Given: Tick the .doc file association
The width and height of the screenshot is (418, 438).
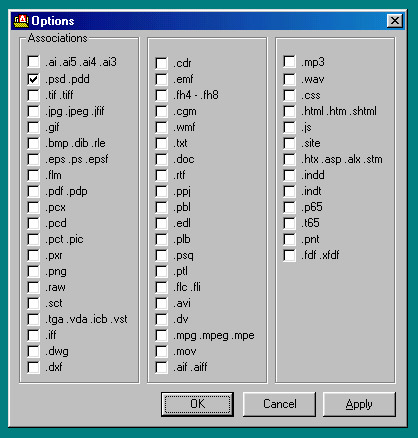Looking at the screenshot, I should pos(161,159).
